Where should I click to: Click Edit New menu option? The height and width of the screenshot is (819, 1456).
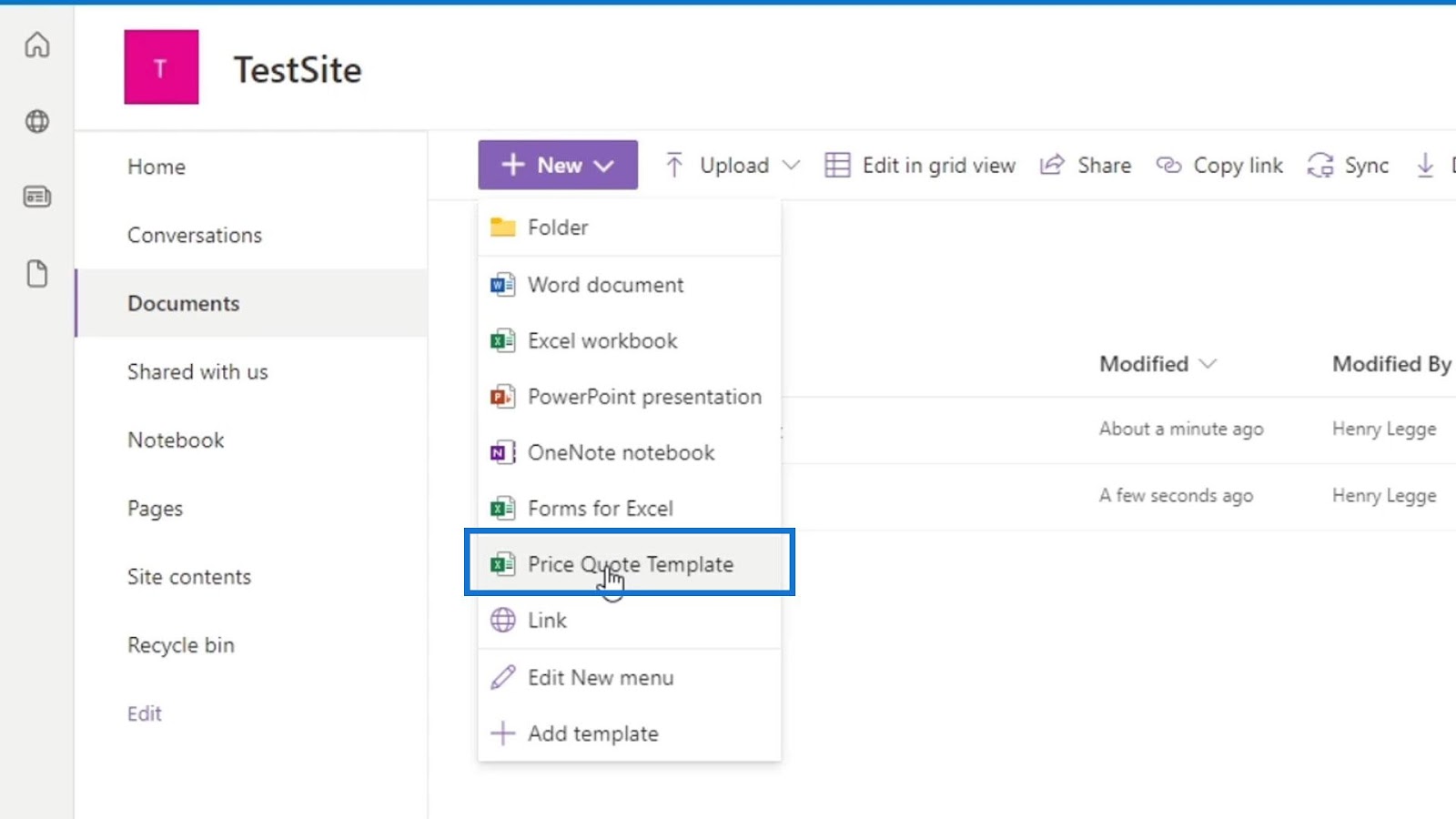601,678
